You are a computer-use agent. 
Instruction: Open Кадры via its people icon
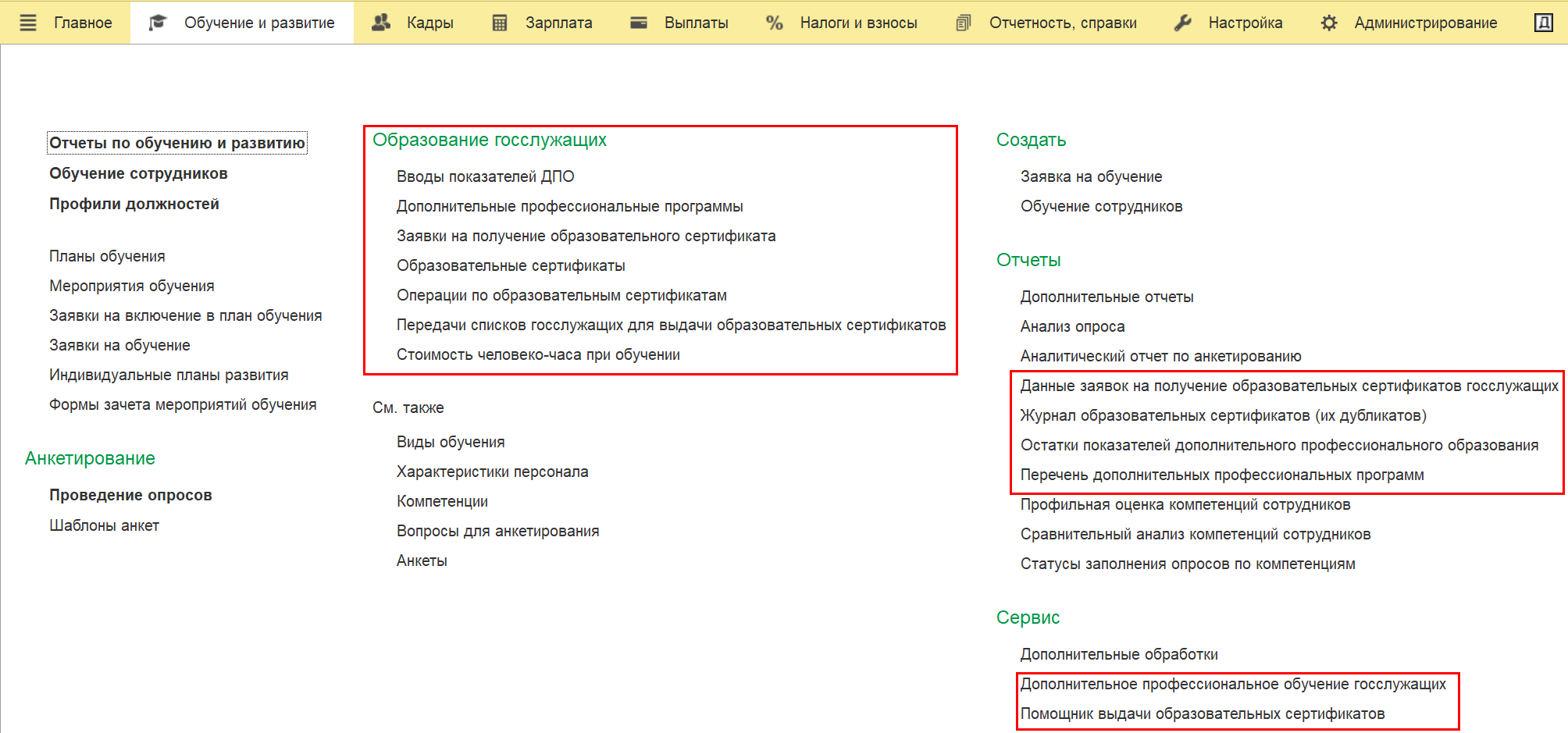[381, 23]
